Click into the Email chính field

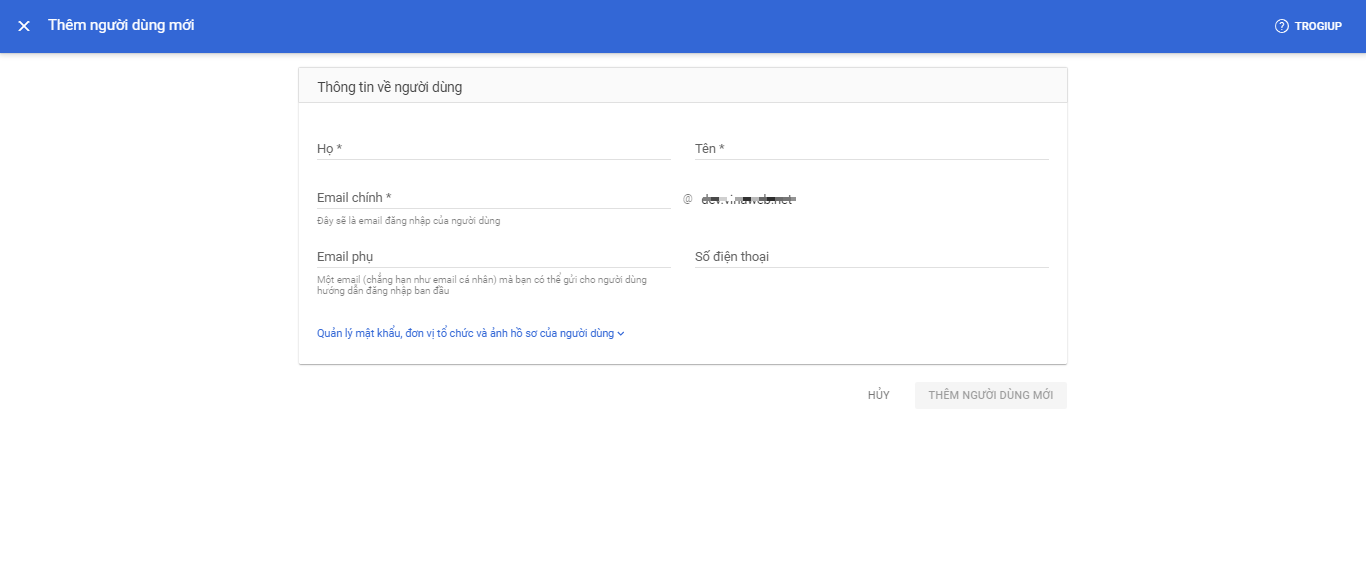pyautogui.click(x=493, y=198)
